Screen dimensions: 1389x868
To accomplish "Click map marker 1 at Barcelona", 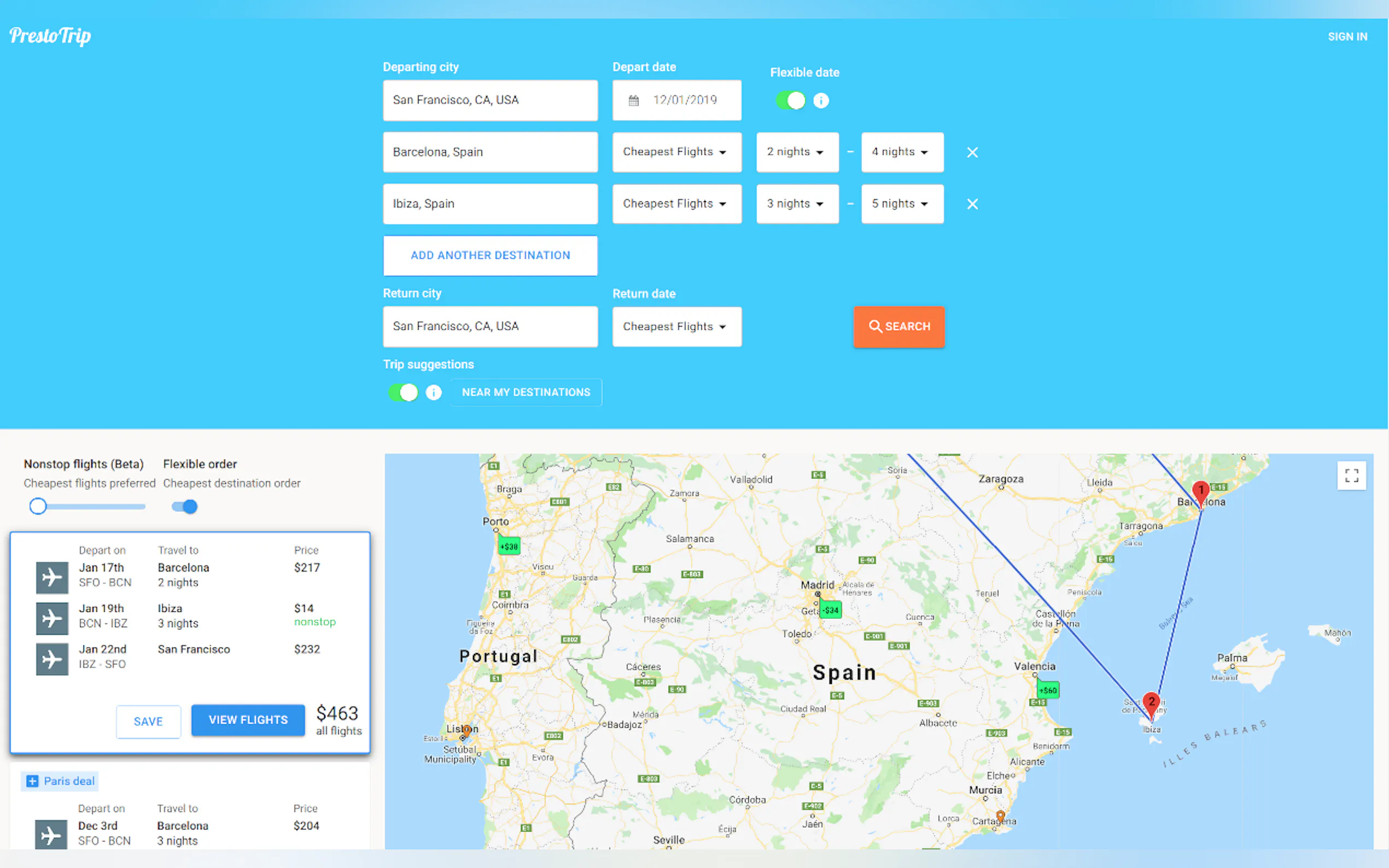I will pyautogui.click(x=1200, y=492).
